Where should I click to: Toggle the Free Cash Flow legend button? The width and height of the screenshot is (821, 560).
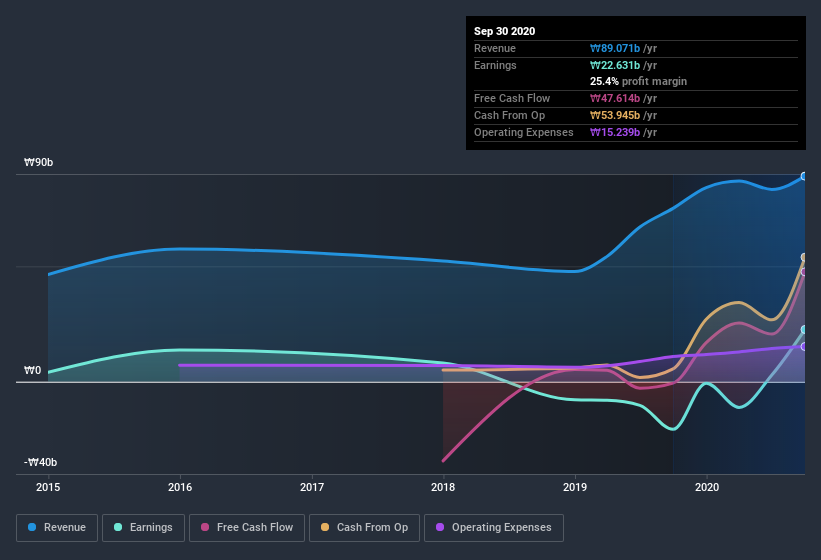click(247, 528)
